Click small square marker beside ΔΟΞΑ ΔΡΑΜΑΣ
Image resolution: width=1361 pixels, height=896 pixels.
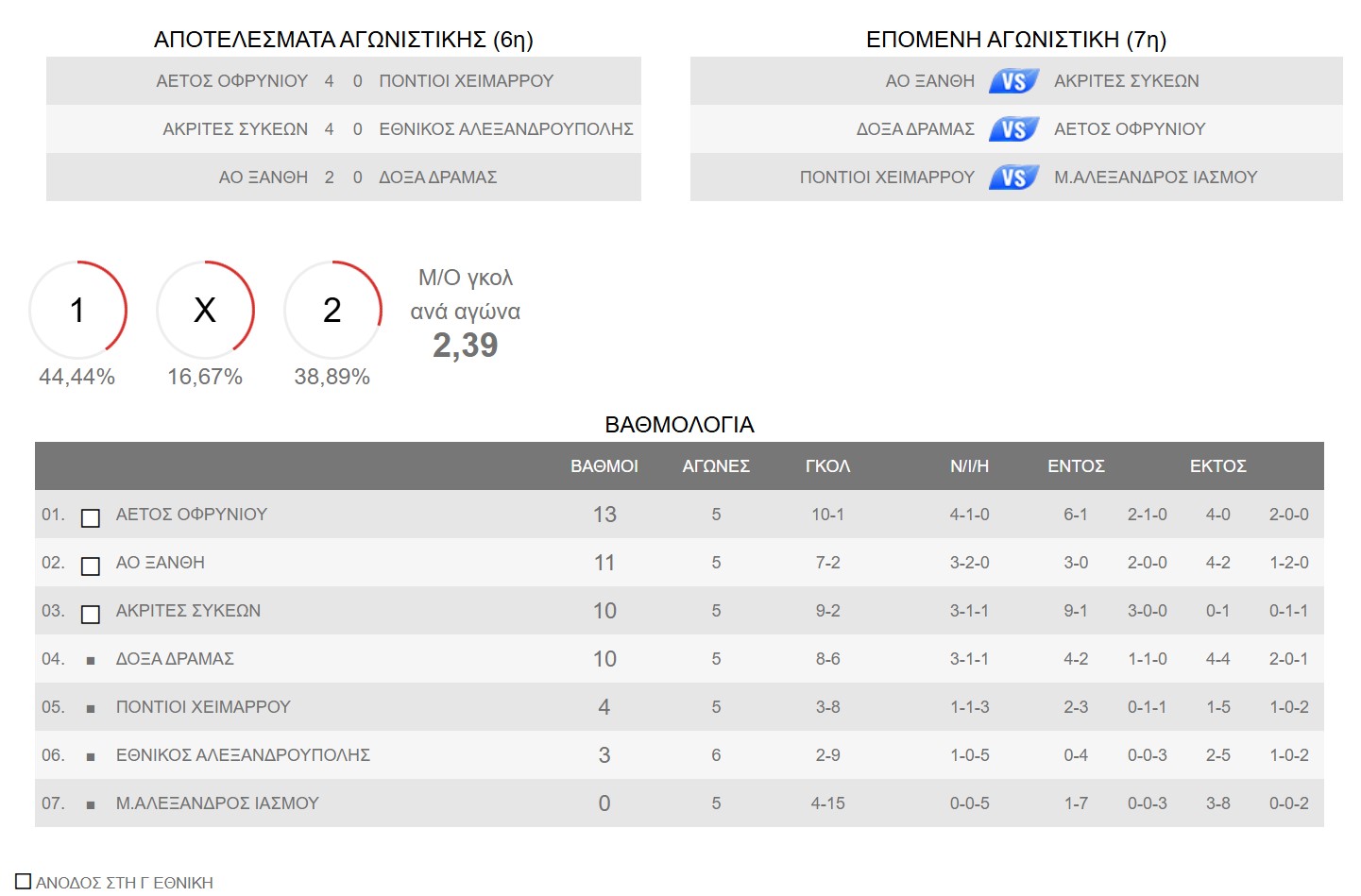click(x=91, y=660)
